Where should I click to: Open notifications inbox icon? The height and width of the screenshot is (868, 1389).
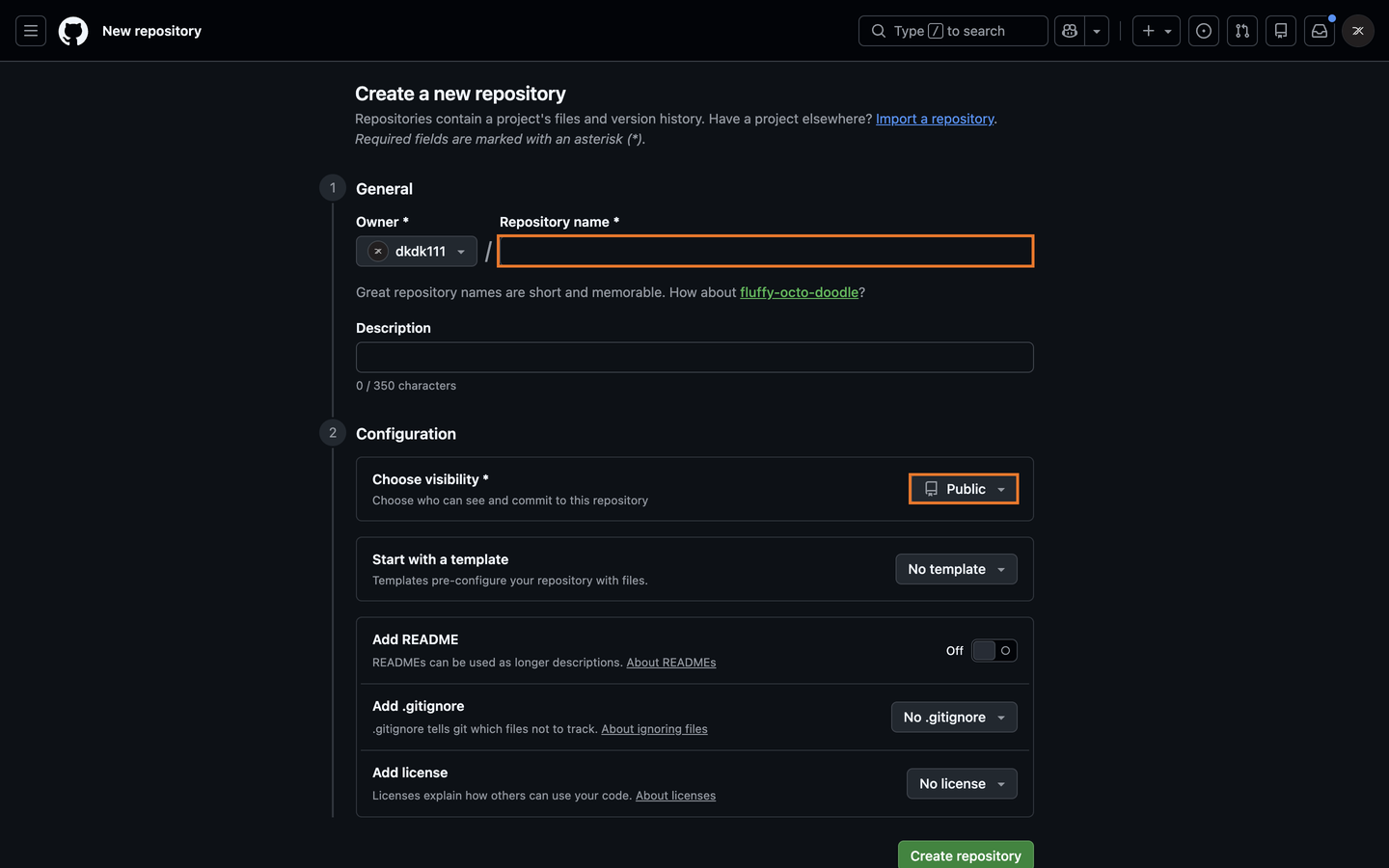(1320, 31)
